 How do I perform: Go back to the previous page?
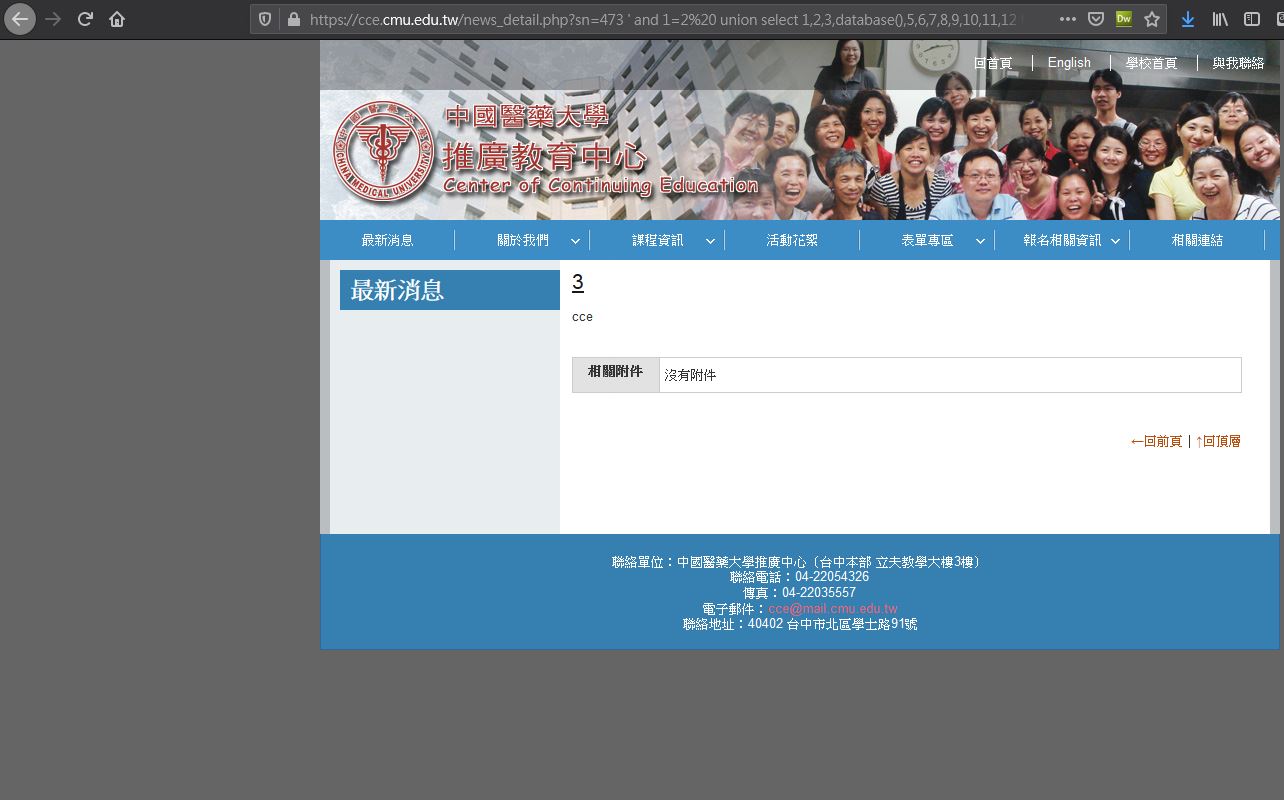[20, 19]
